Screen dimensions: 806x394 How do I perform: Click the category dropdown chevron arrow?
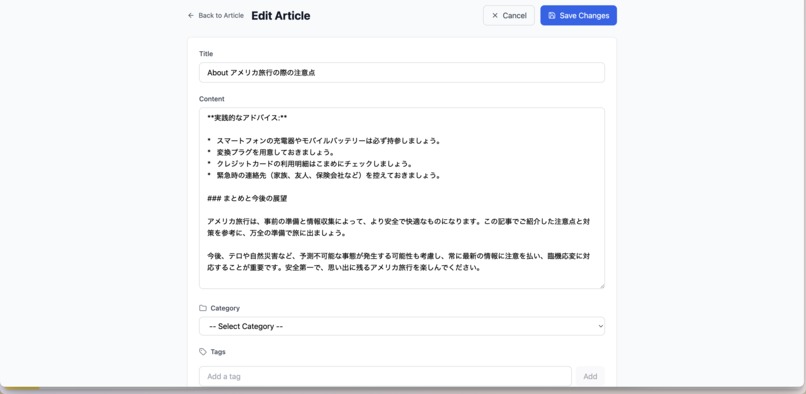(x=600, y=326)
